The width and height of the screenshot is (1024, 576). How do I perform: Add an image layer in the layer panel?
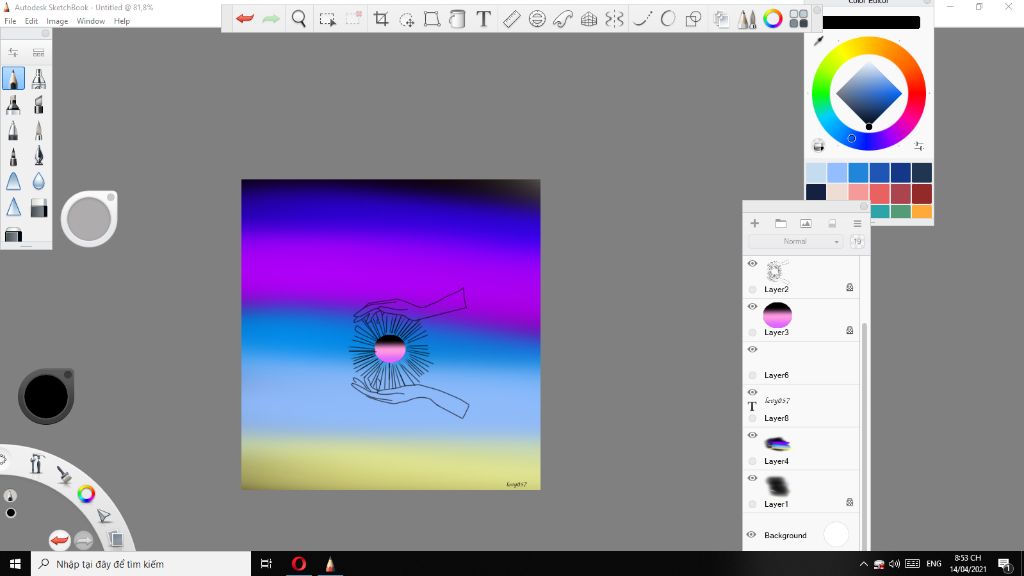[x=806, y=223]
